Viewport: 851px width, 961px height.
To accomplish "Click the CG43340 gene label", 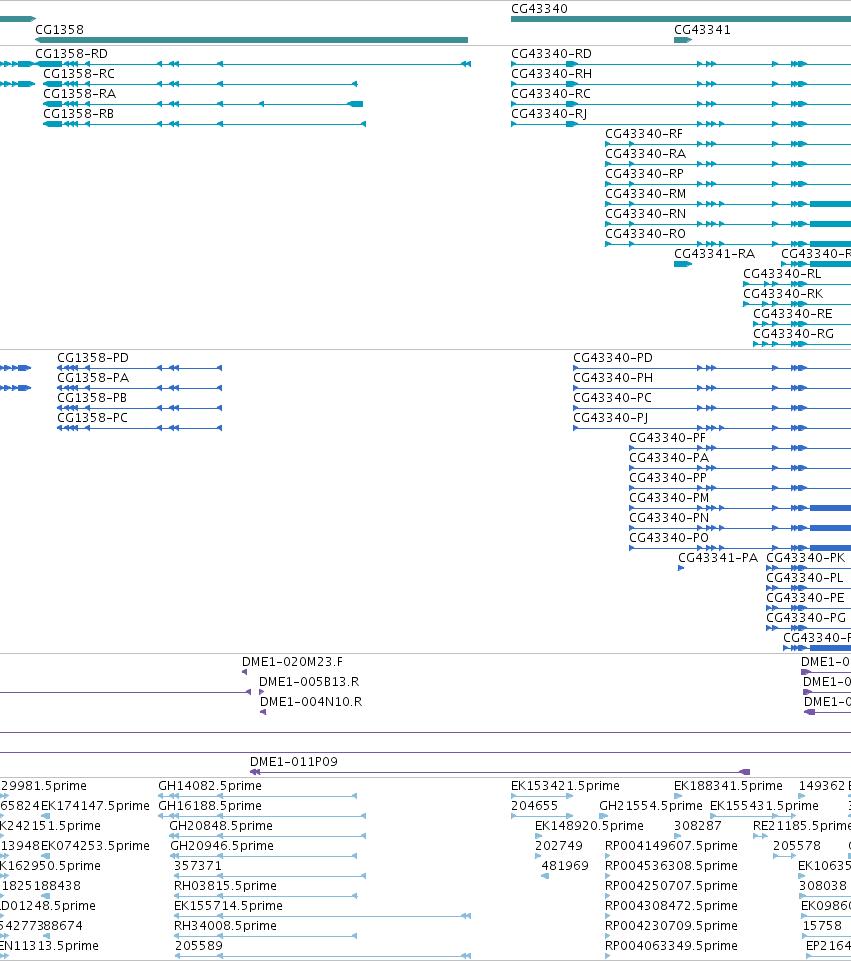I will coord(539,9).
